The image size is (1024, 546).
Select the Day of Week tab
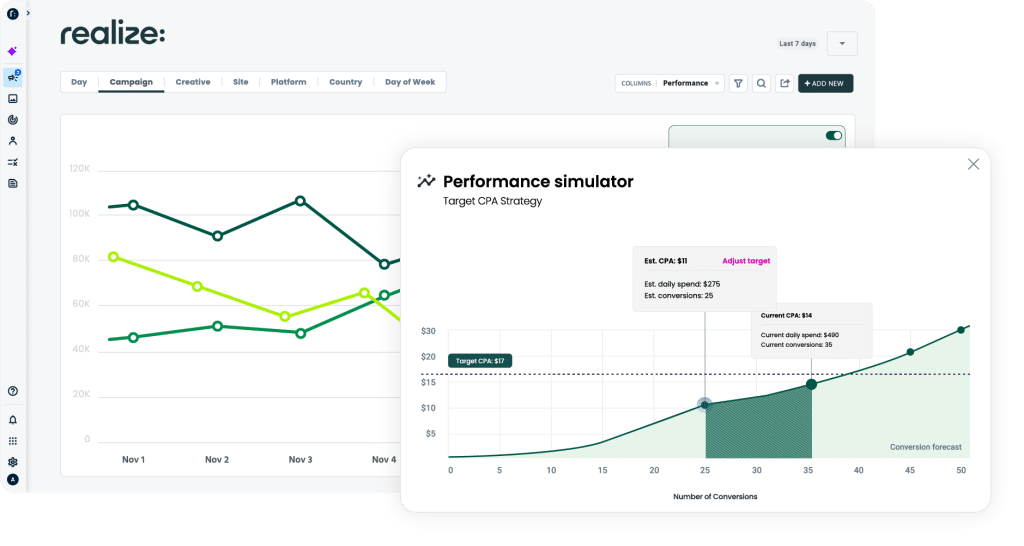click(409, 82)
